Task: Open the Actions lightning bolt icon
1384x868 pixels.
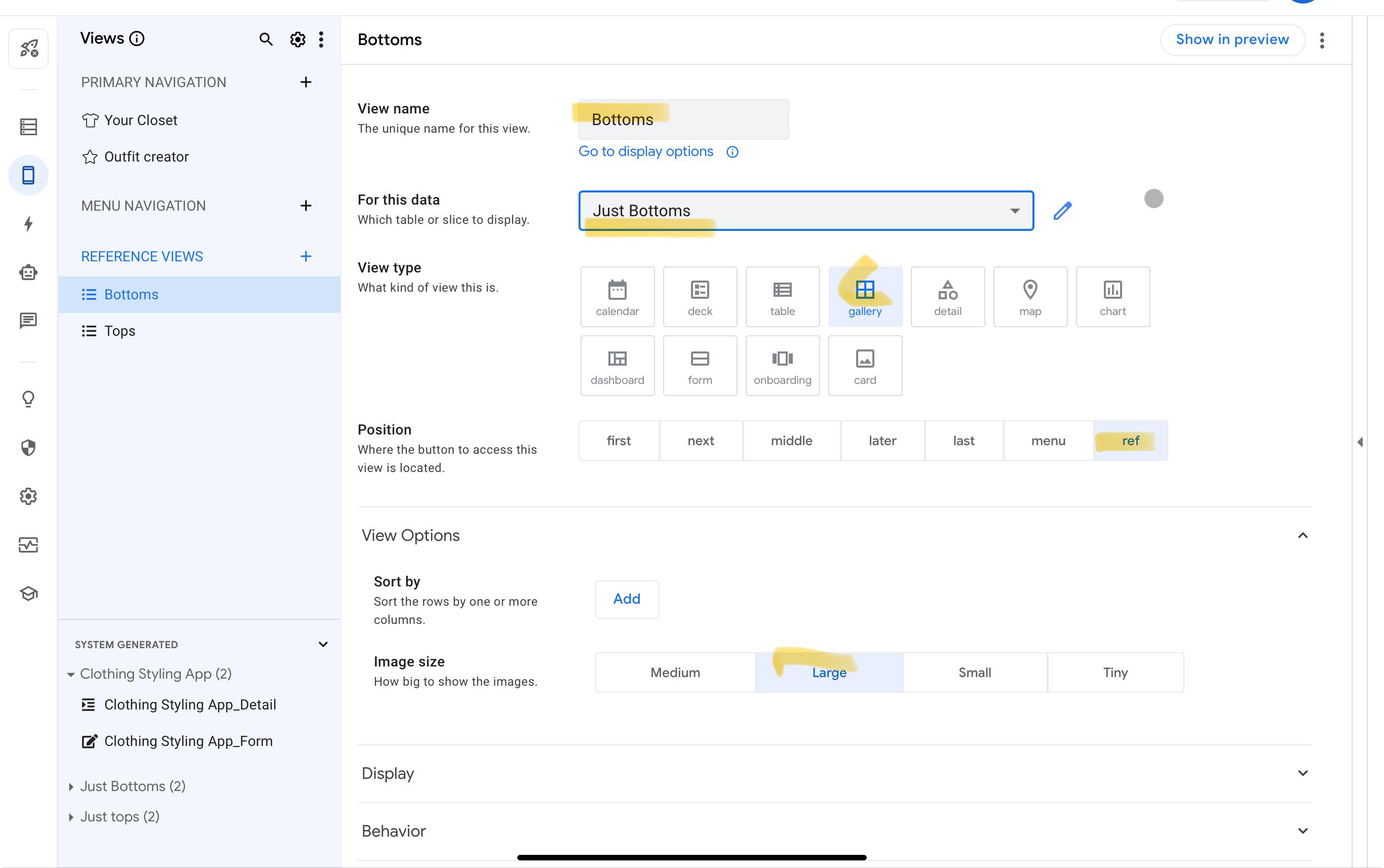Action: [x=29, y=224]
